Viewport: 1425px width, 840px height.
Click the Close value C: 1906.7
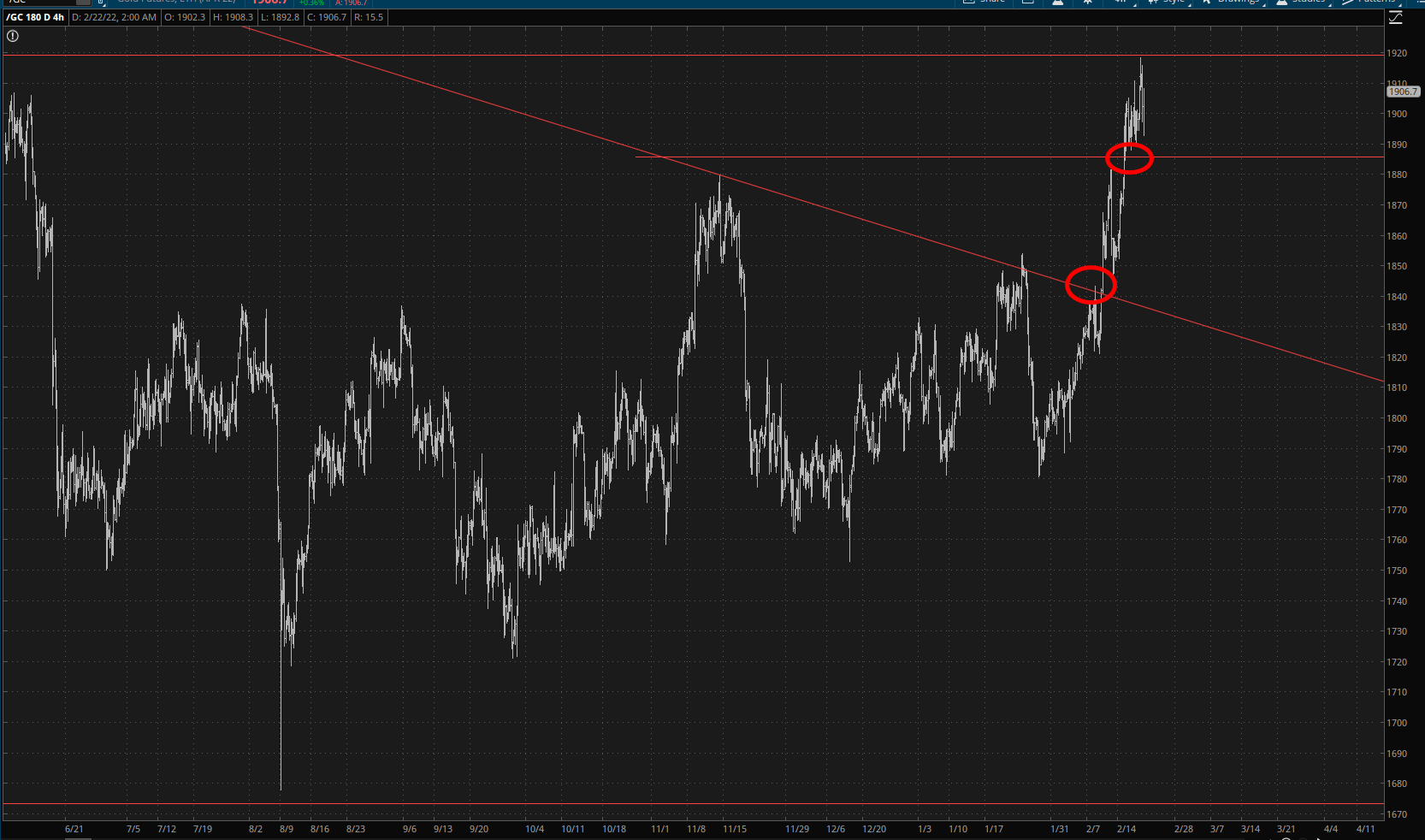pos(327,17)
